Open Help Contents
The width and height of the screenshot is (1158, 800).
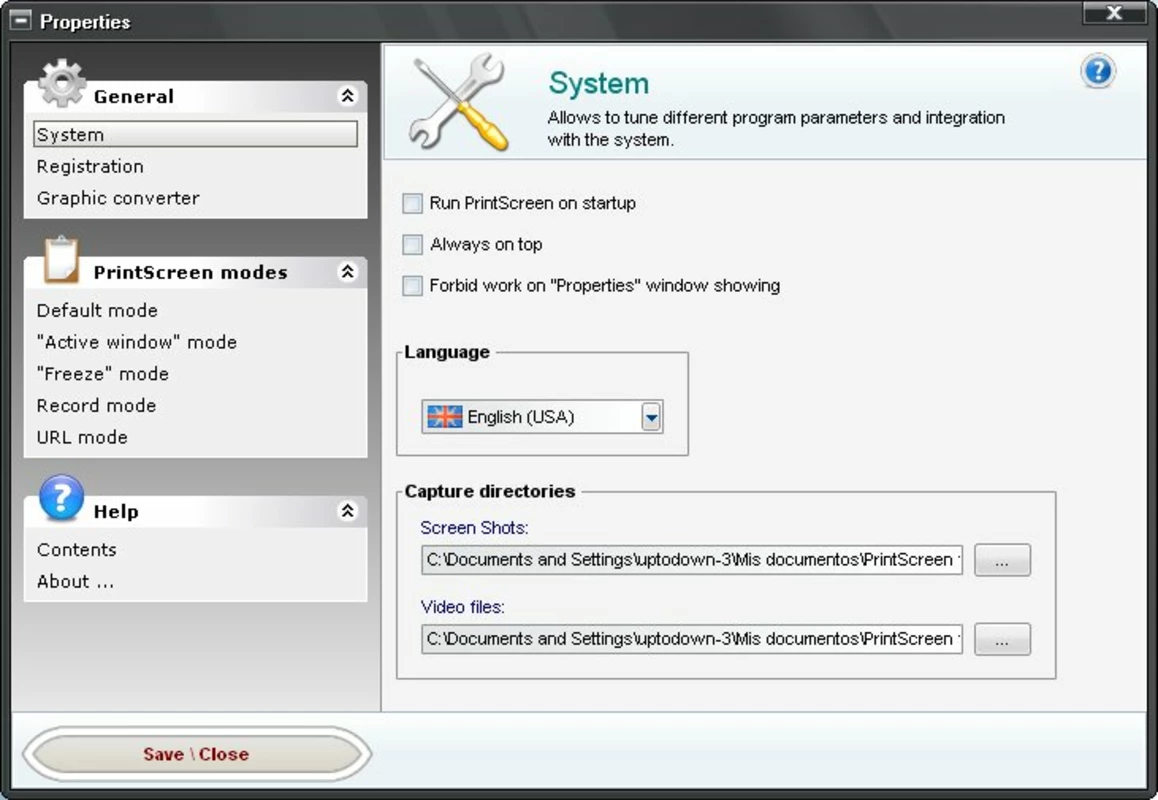77,550
